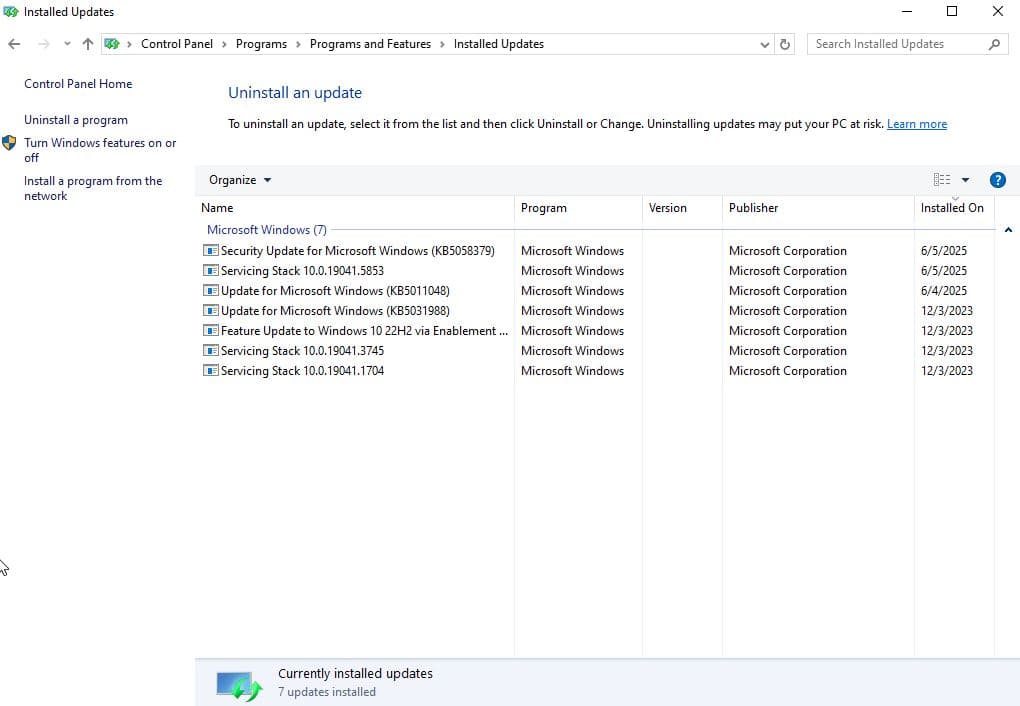This screenshot has width=1020, height=706.
Task: Click the Learn more link
Action: click(x=916, y=124)
